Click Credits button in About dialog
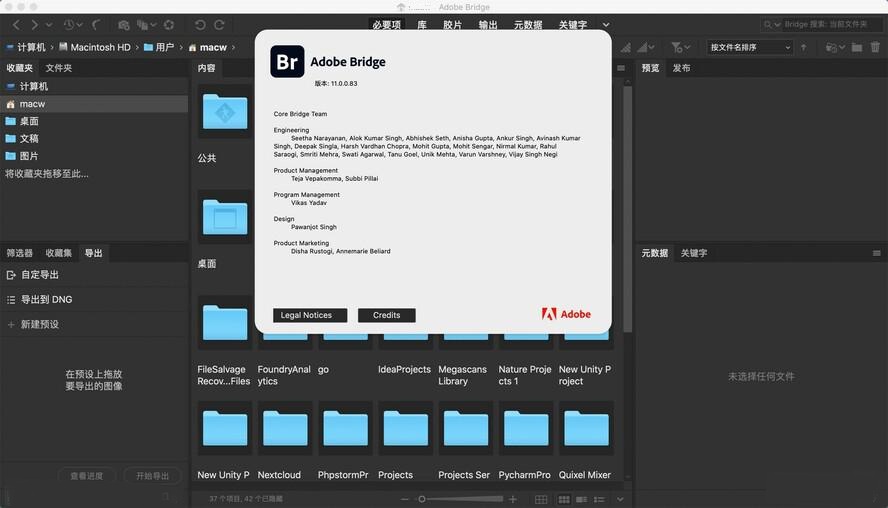This screenshot has height=508, width=888. tap(387, 315)
